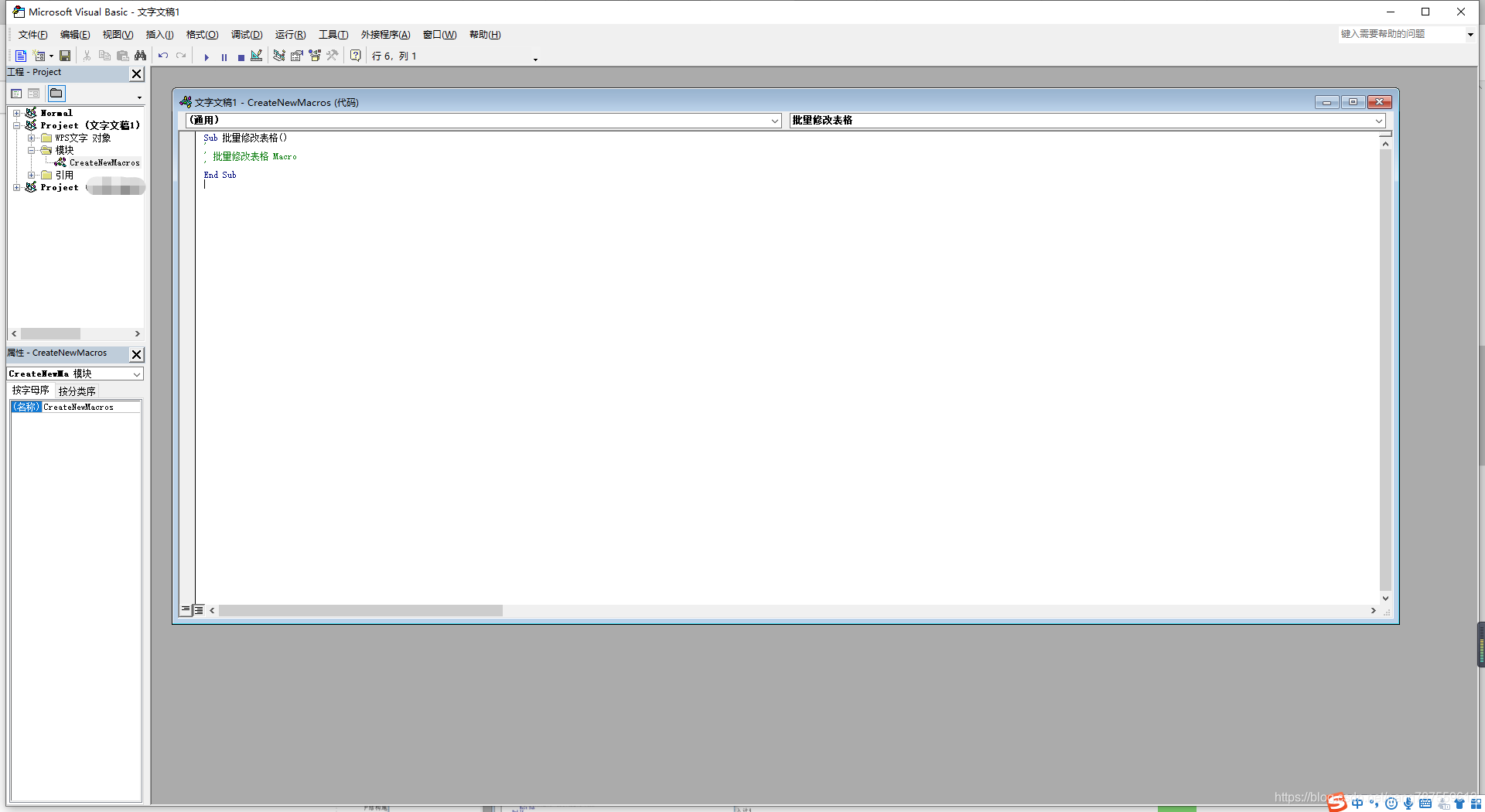Open the Object Browser icon
Viewport: 1485px width, 812px height.
click(x=315, y=56)
